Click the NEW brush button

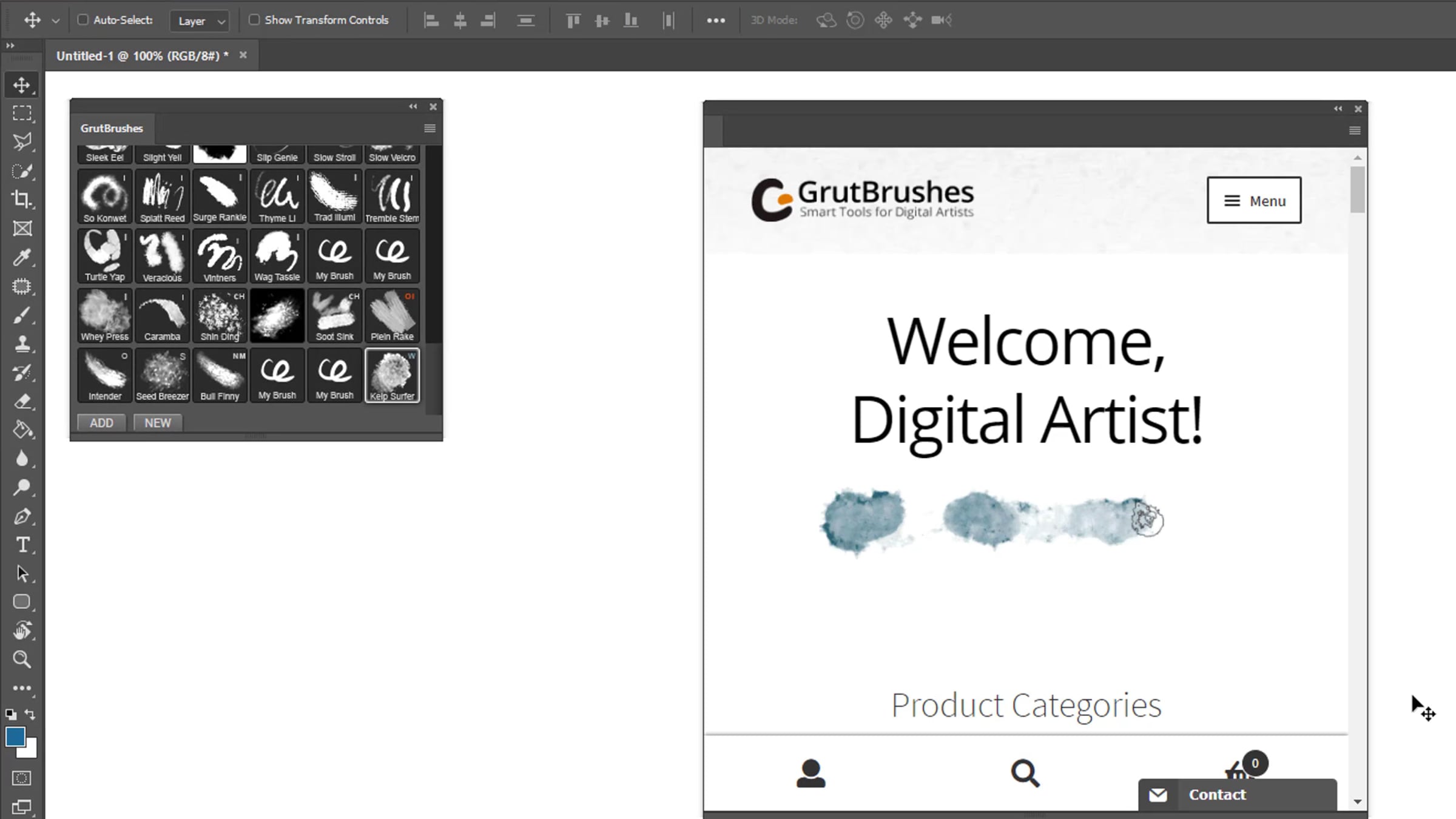pyautogui.click(x=158, y=423)
